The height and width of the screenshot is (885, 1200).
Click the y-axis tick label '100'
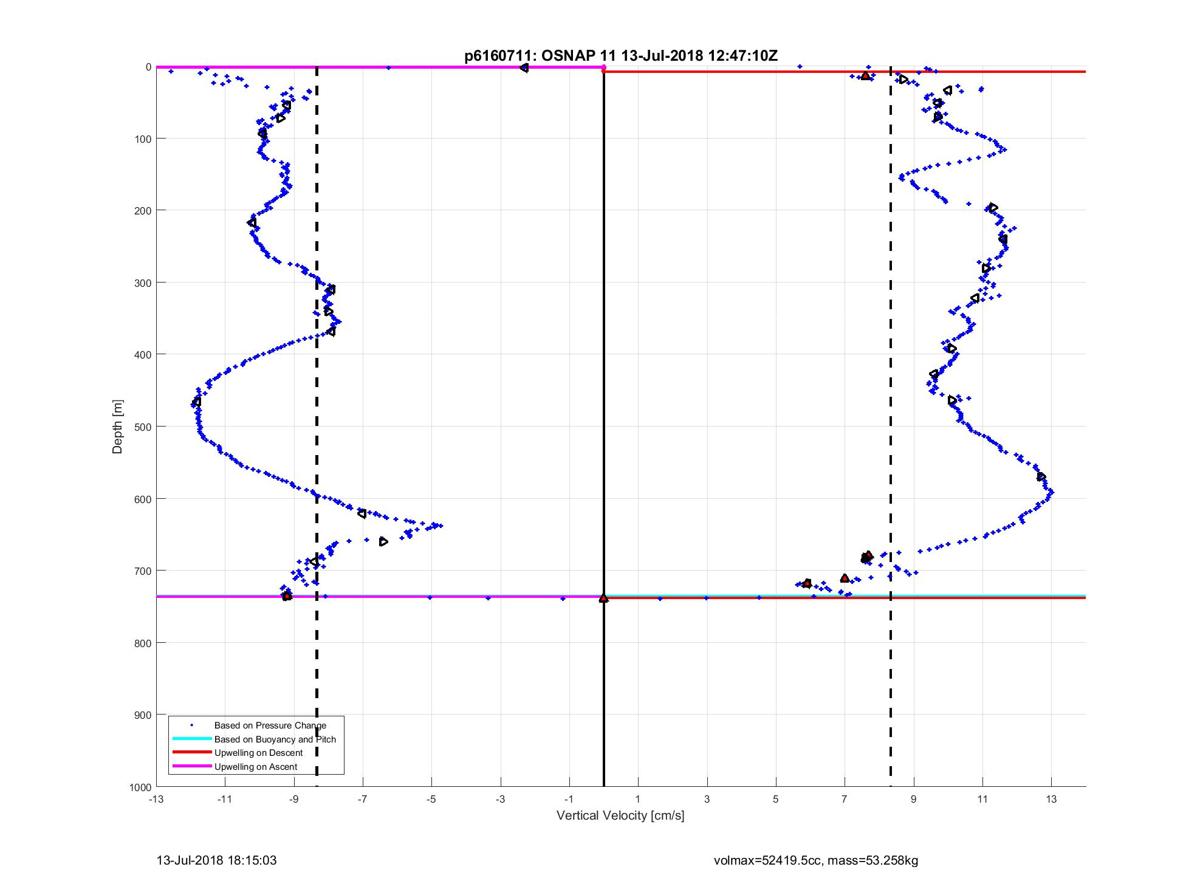click(142, 138)
